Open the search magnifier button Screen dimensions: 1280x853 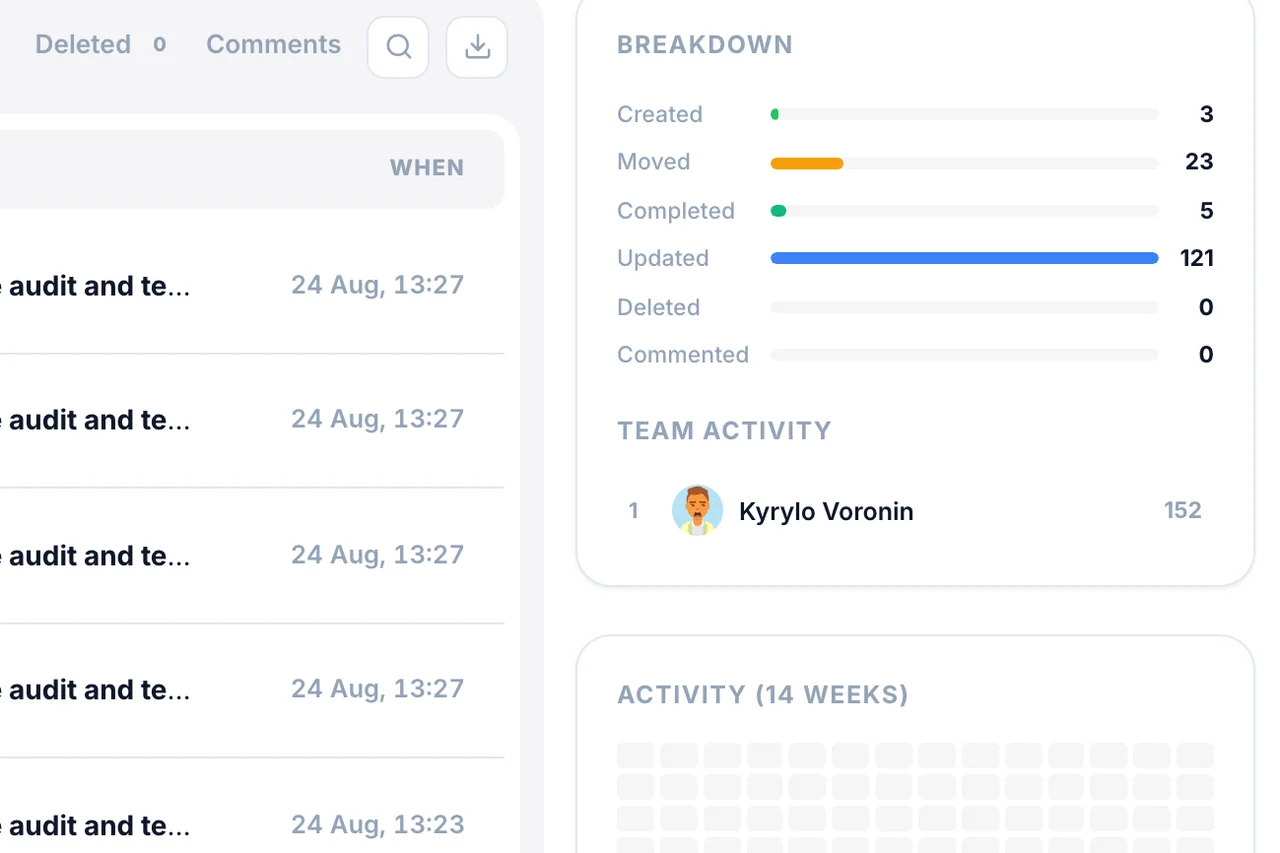coord(398,47)
